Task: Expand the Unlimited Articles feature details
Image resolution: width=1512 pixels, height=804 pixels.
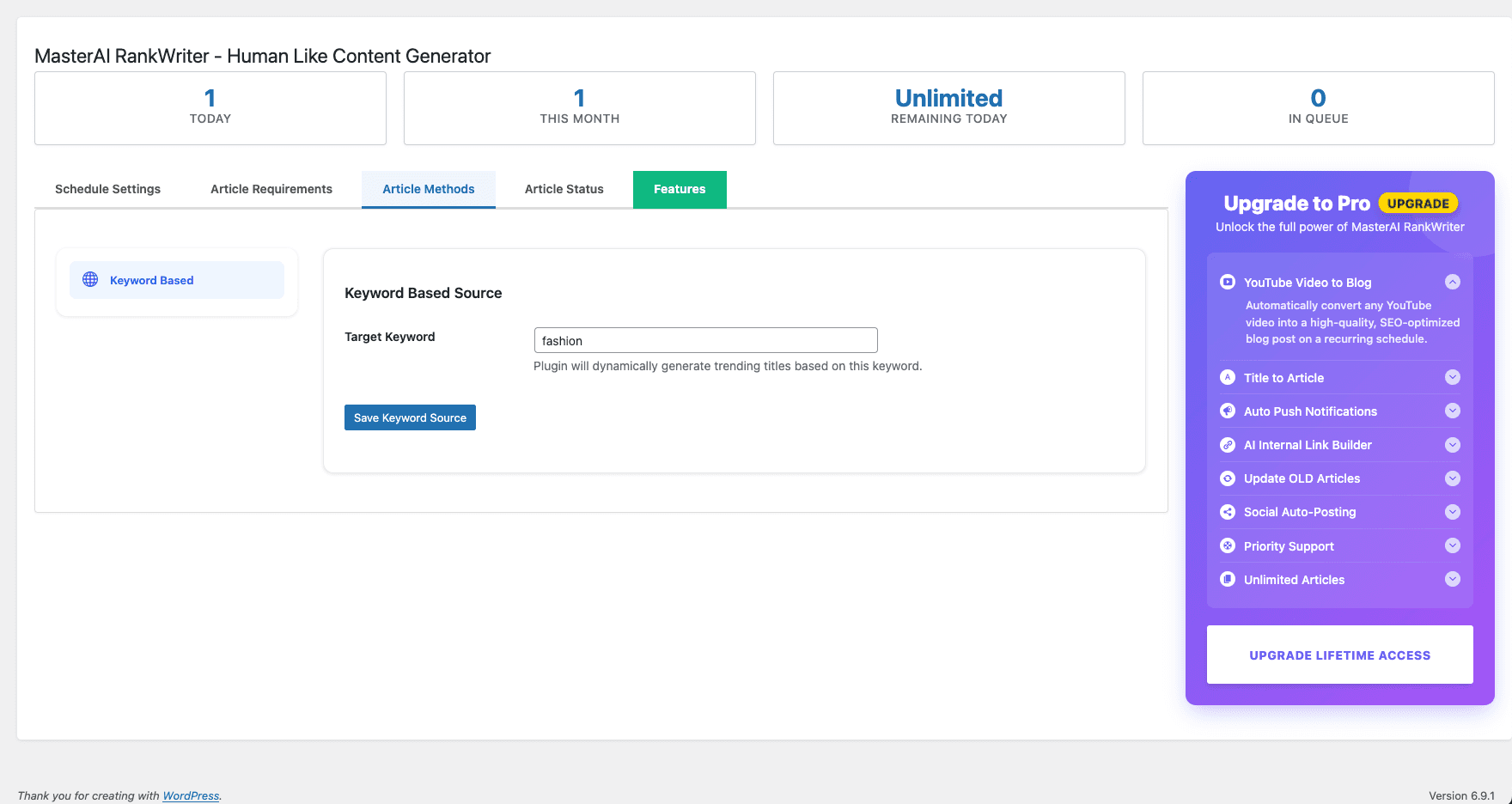Action: 1453,579
